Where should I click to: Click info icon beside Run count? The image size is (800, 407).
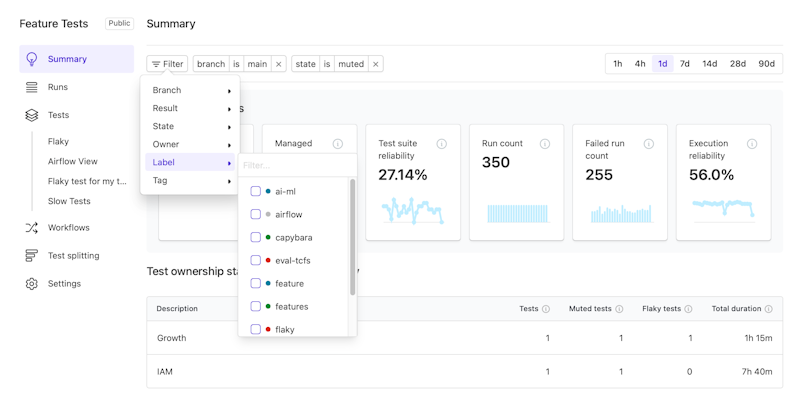pyautogui.click(x=545, y=144)
